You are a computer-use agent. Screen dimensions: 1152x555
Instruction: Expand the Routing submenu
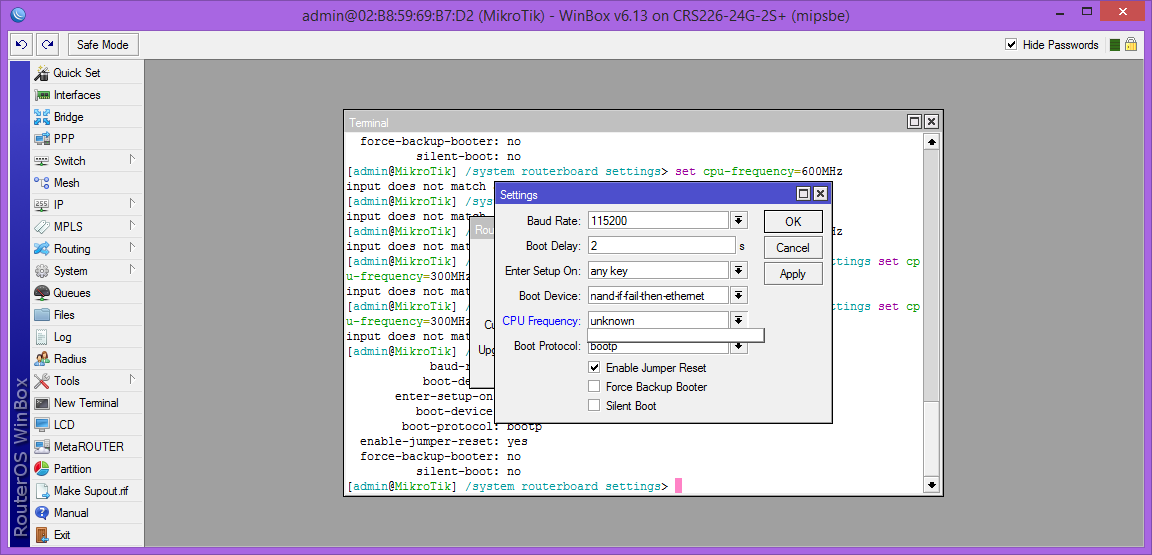(132, 248)
